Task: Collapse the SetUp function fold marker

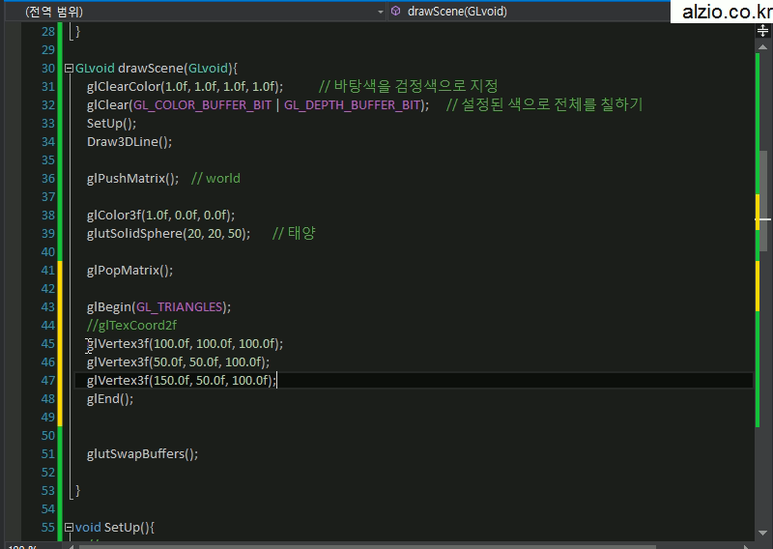Action: [x=69, y=528]
